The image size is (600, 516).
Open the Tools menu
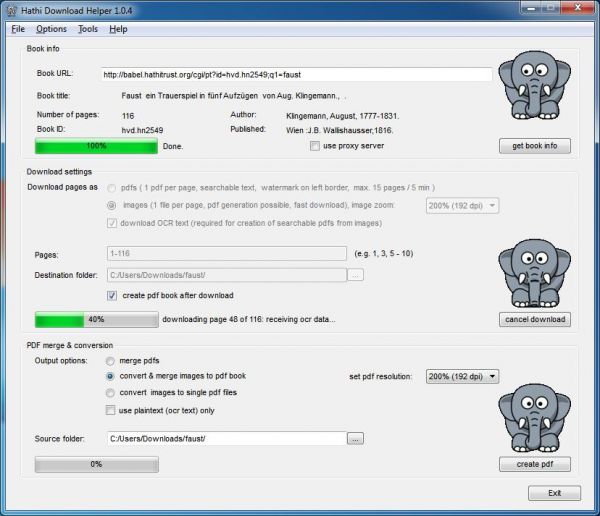click(x=88, y=29)
